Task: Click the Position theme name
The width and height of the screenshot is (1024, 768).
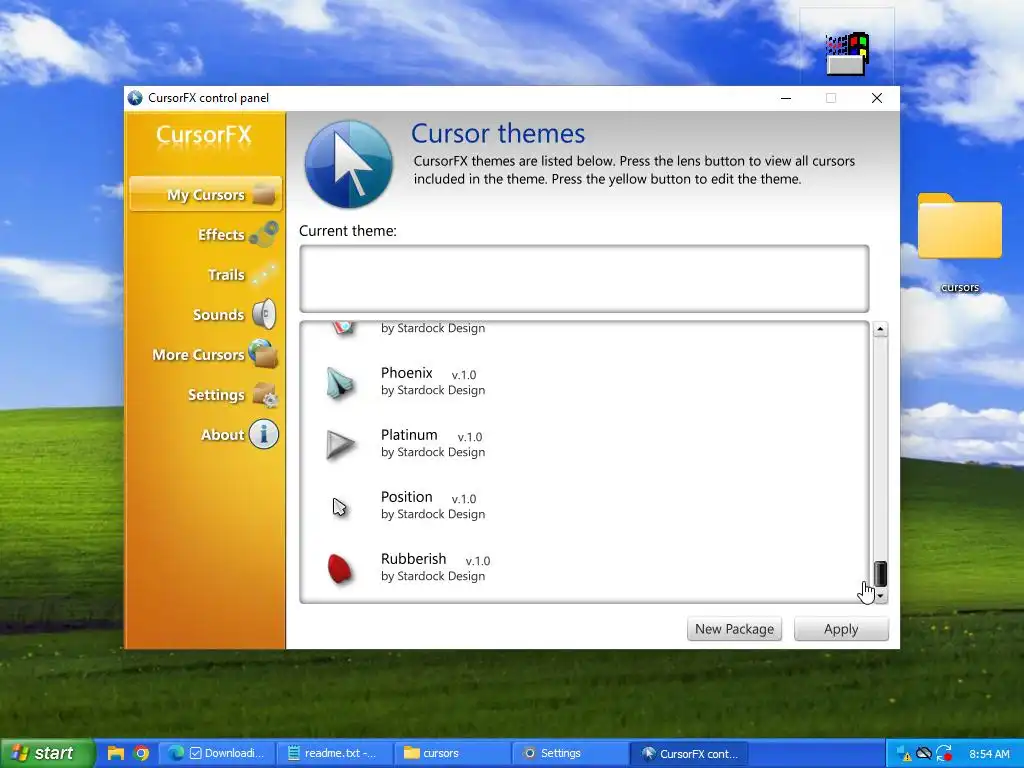Action: (407, 497)
